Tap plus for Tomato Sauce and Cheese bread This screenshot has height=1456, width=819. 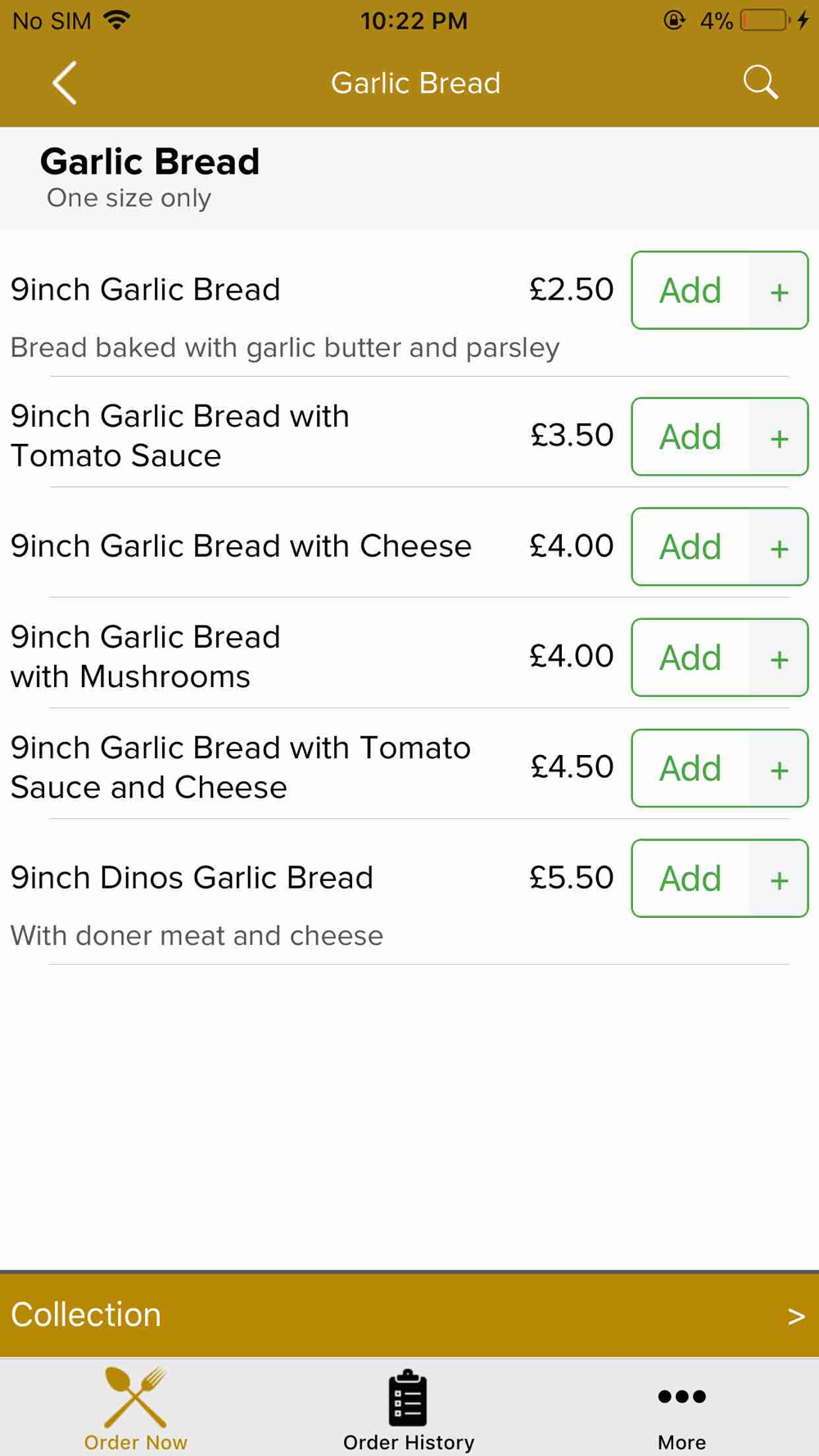point(779,768)
